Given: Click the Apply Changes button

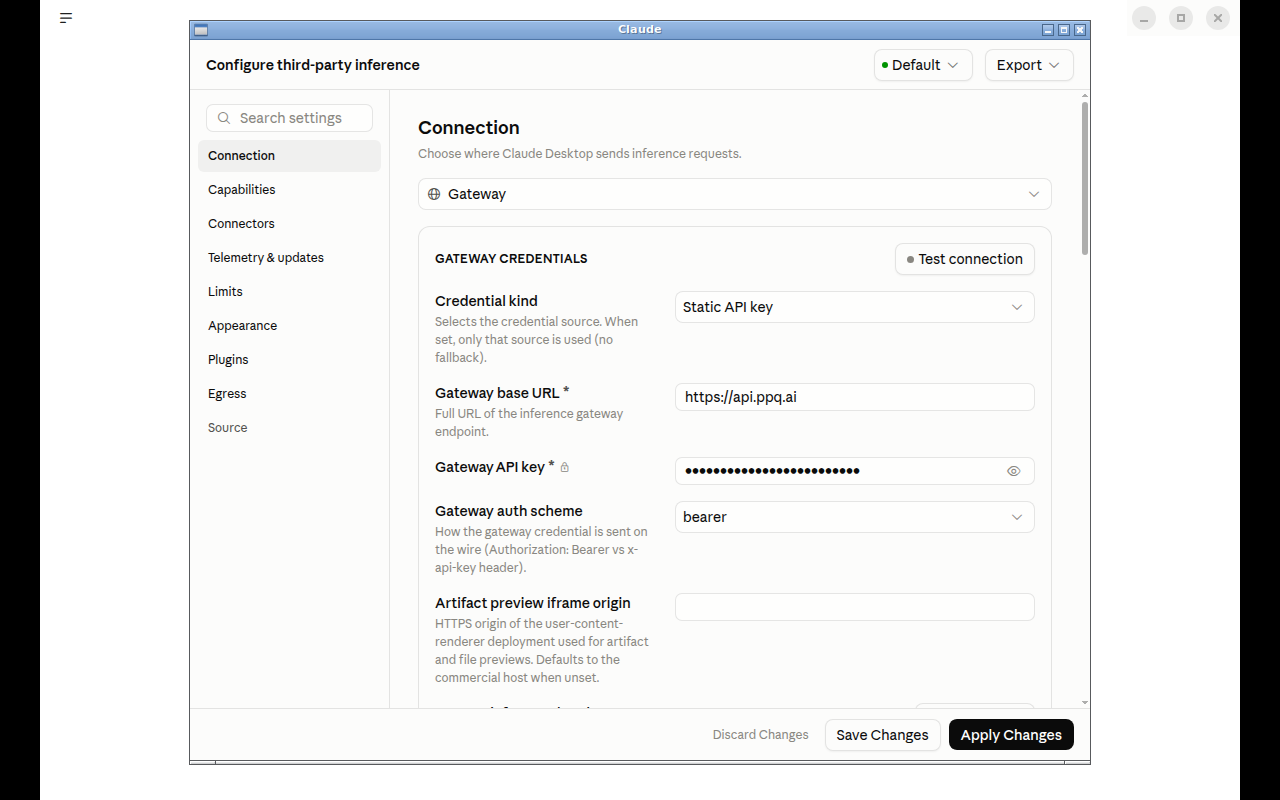Looking at the screenshot, I should pyautogui.click(x=1011, y=735).
